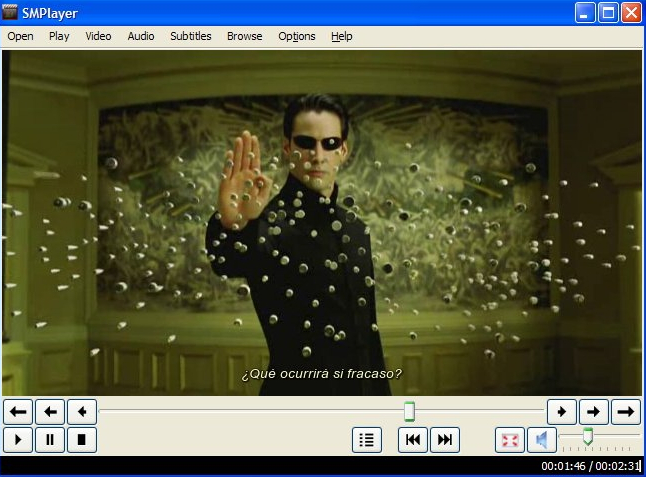Pause the video
Viewport: 647px width, 477px height.
click(x=50, y=440)
